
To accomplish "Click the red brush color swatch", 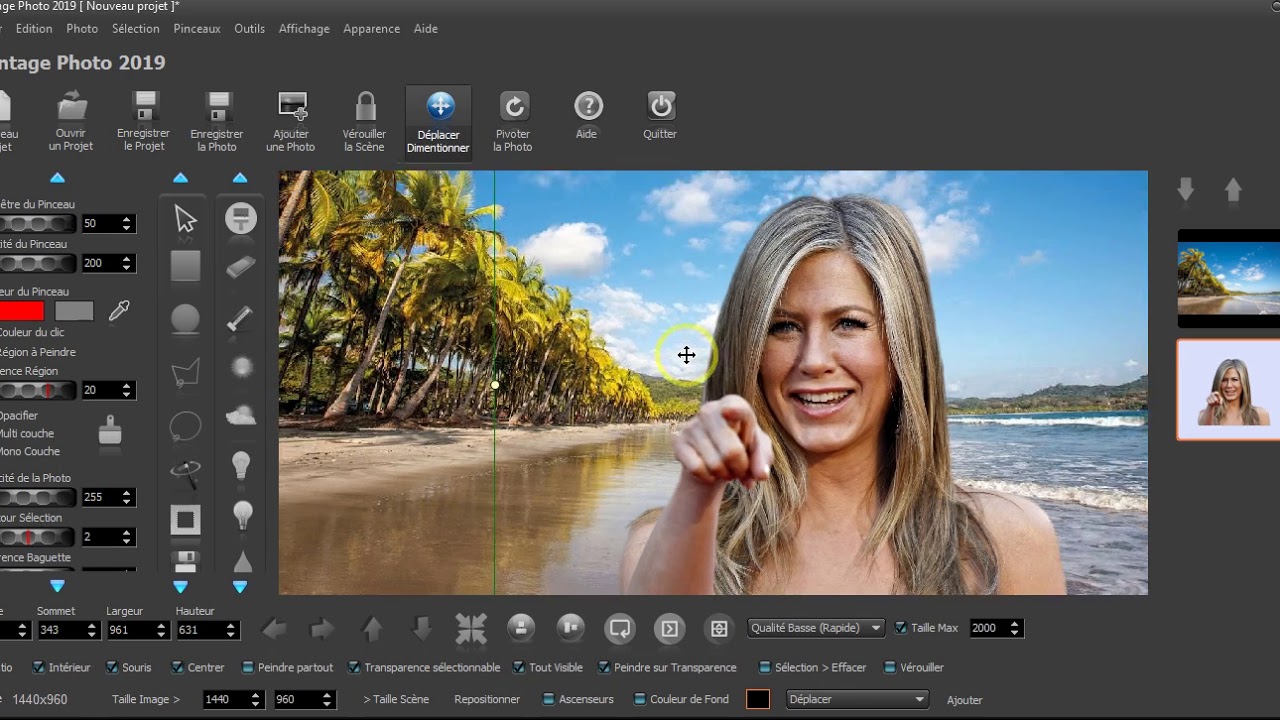I will pos(21,312).
